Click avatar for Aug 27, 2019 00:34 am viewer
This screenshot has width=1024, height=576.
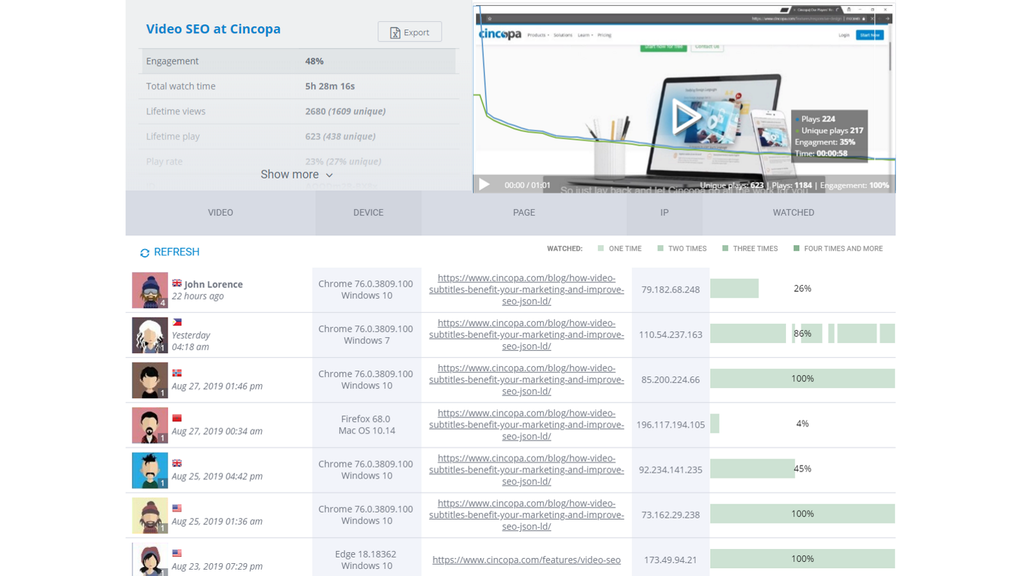pyautogui.click(x=150, y=425)
